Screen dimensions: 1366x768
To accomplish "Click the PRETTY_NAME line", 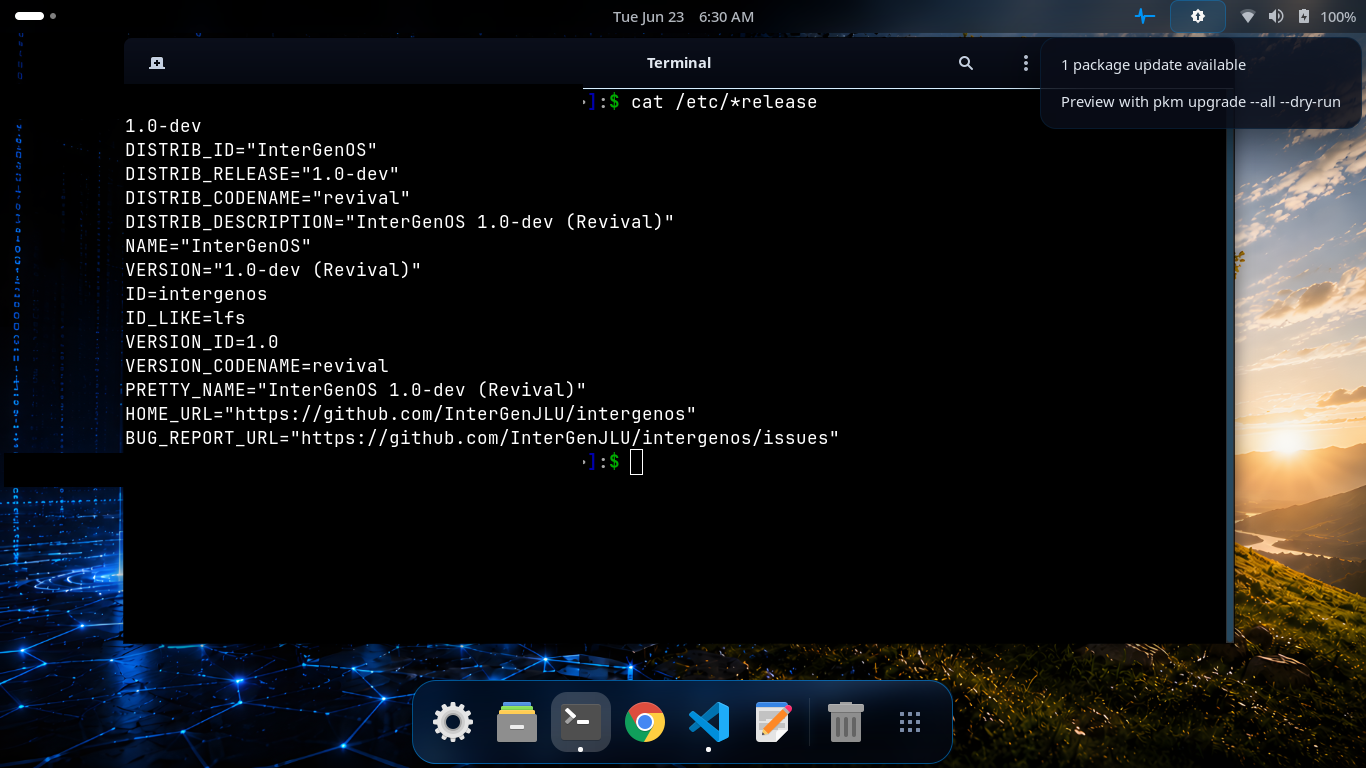I will [356, 390].
